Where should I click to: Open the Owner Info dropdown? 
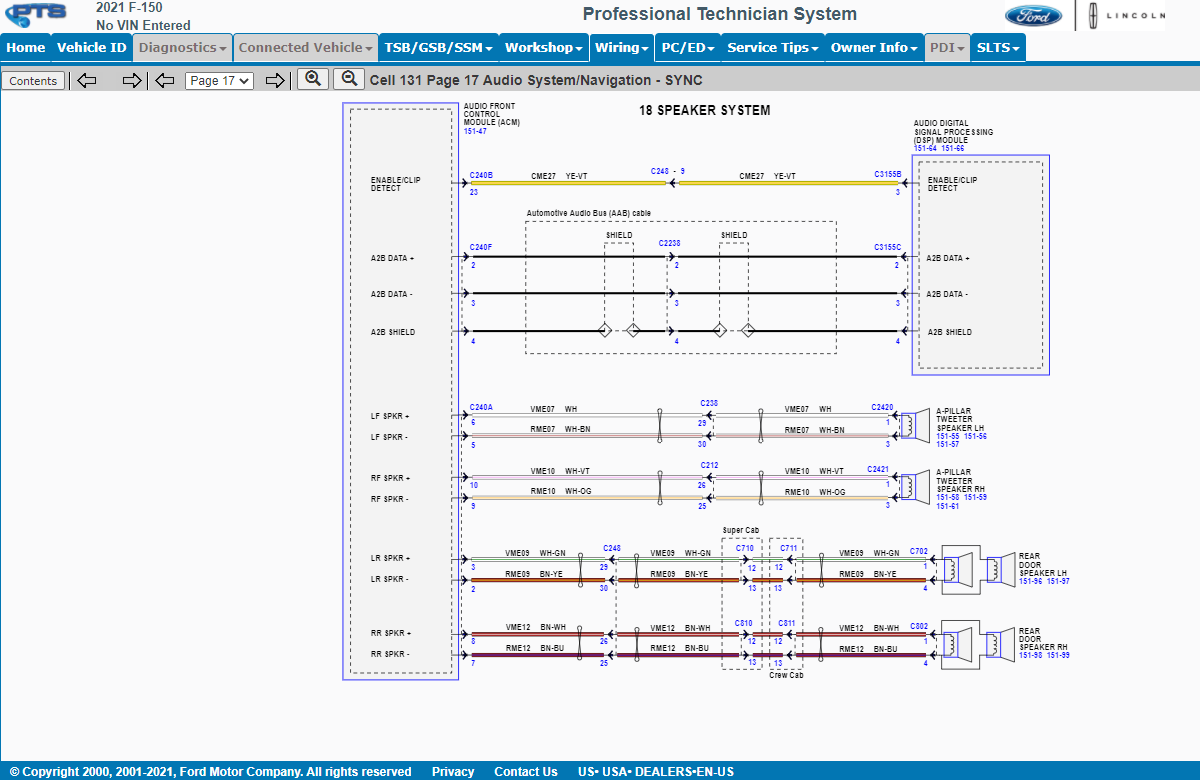click(873, 47)
